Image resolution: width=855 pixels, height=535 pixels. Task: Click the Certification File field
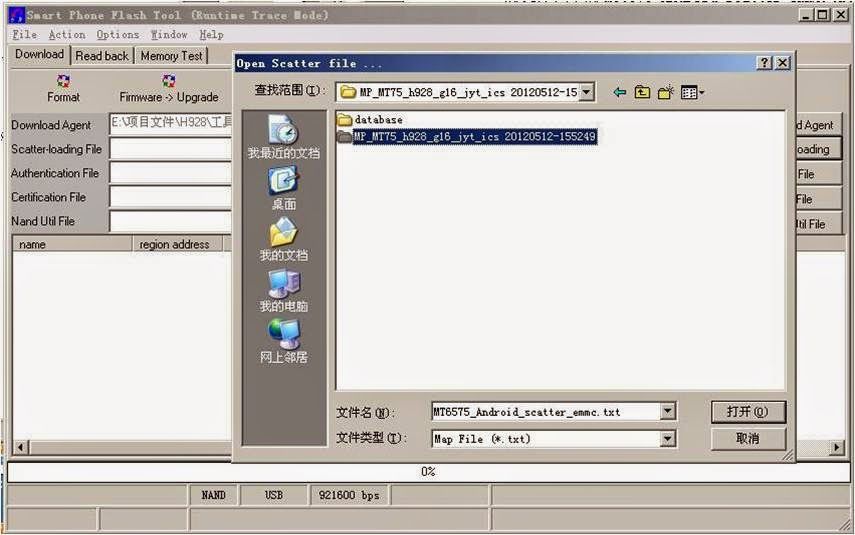coord(171,197)
